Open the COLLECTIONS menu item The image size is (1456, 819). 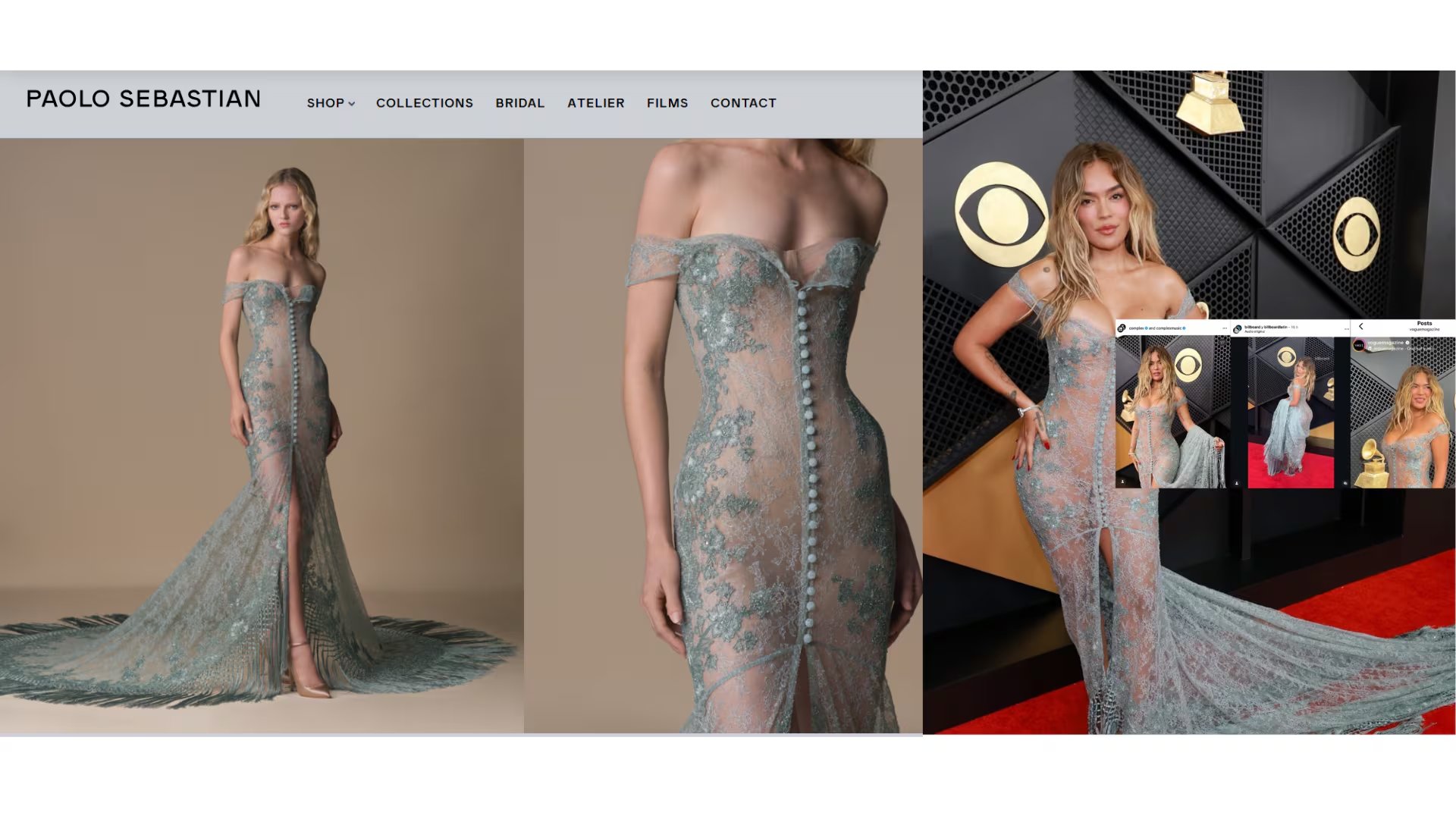(424, 103)
